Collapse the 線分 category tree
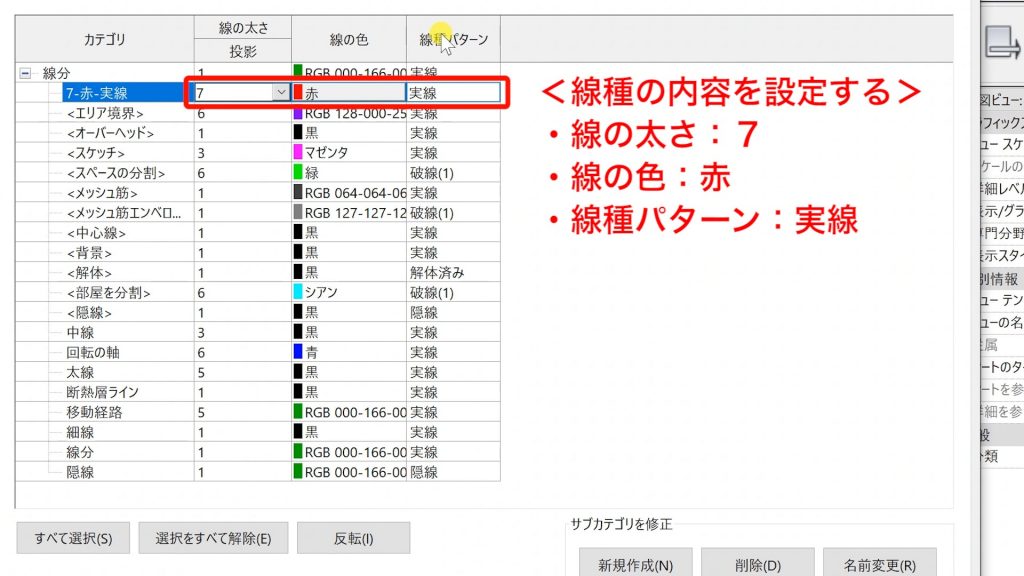 [x=24, y=71]
